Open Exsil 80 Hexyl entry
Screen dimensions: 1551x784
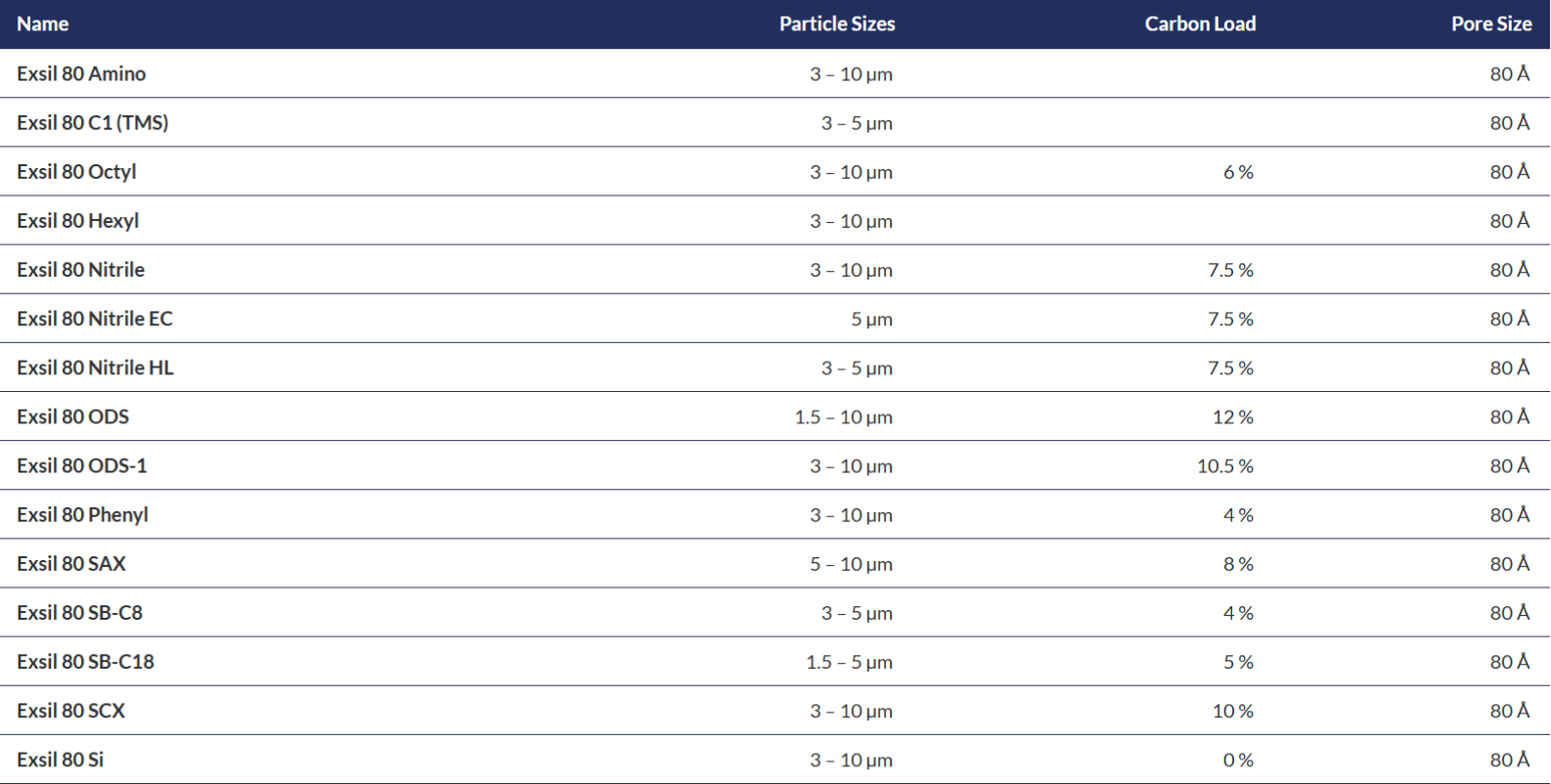78,221
